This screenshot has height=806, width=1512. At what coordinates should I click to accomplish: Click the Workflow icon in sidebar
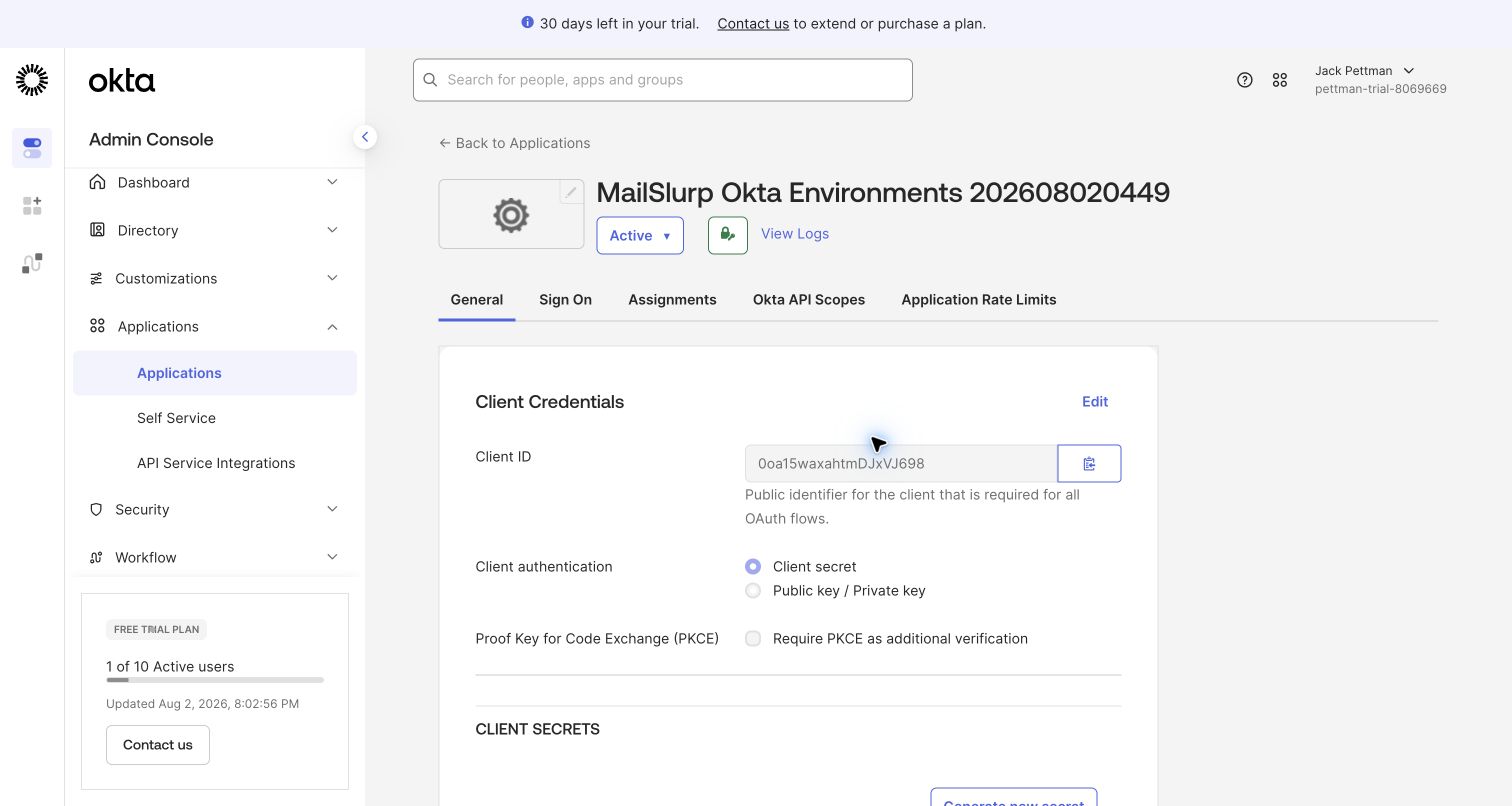(96, 557)
